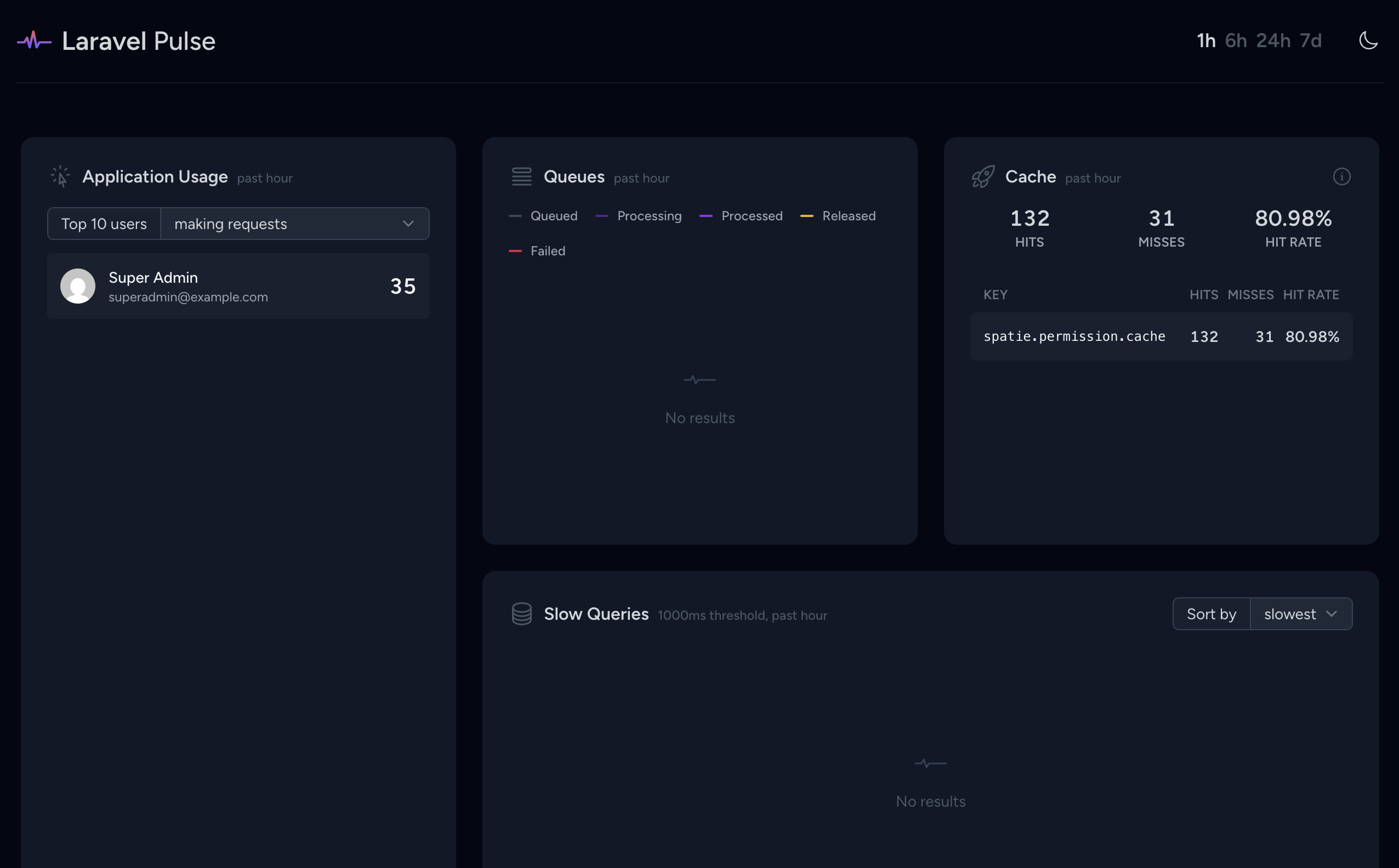Open the Cache info icon
The width and height of the screenshot is (1399, 868).
tap(1341, 176)
